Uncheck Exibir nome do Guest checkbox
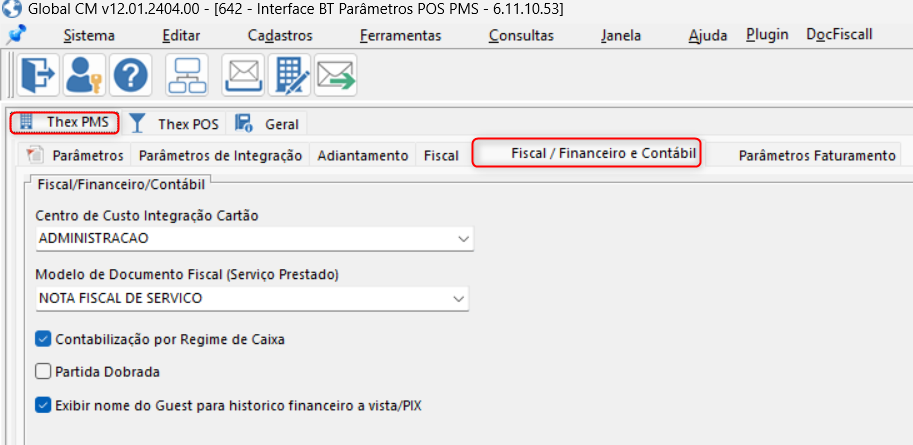Screen dimensions: 913x445 (x=43, y=405)
